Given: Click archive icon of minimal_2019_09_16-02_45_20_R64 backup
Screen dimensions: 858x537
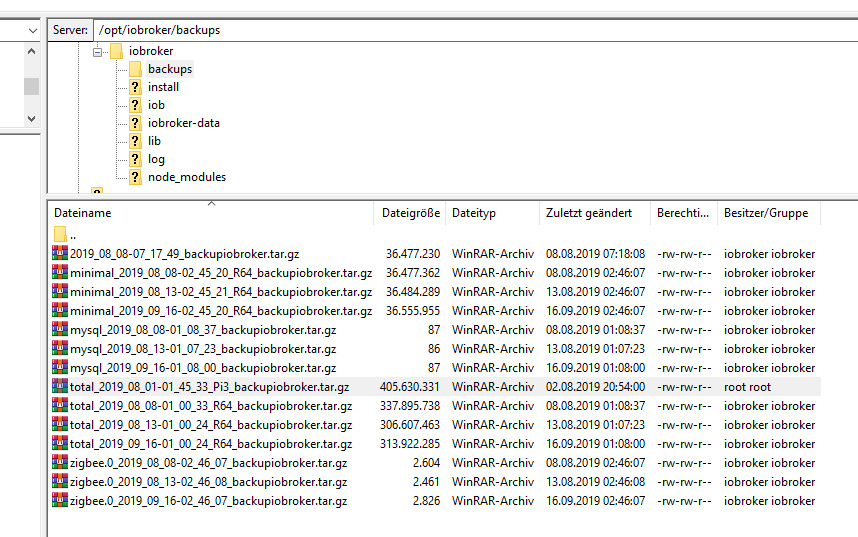Looking at the screenshot, I should (60, 310).
